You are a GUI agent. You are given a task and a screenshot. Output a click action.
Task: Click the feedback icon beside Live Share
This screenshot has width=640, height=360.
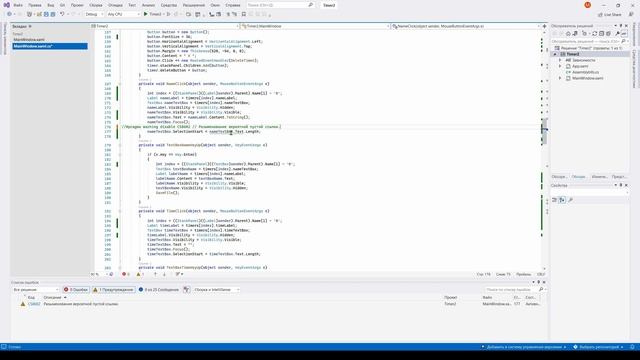[x=631, y=15]
